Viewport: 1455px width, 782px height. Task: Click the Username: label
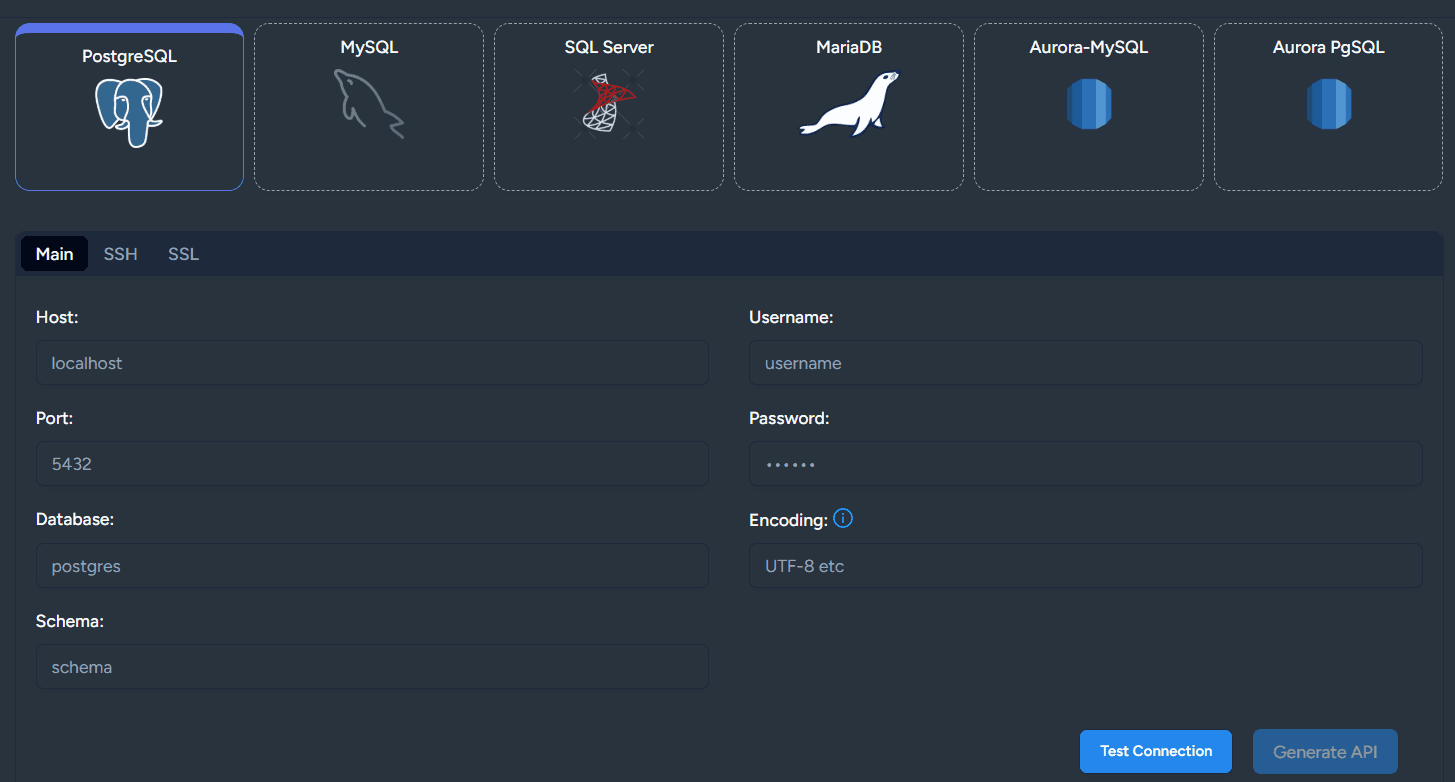pos(791,317)
